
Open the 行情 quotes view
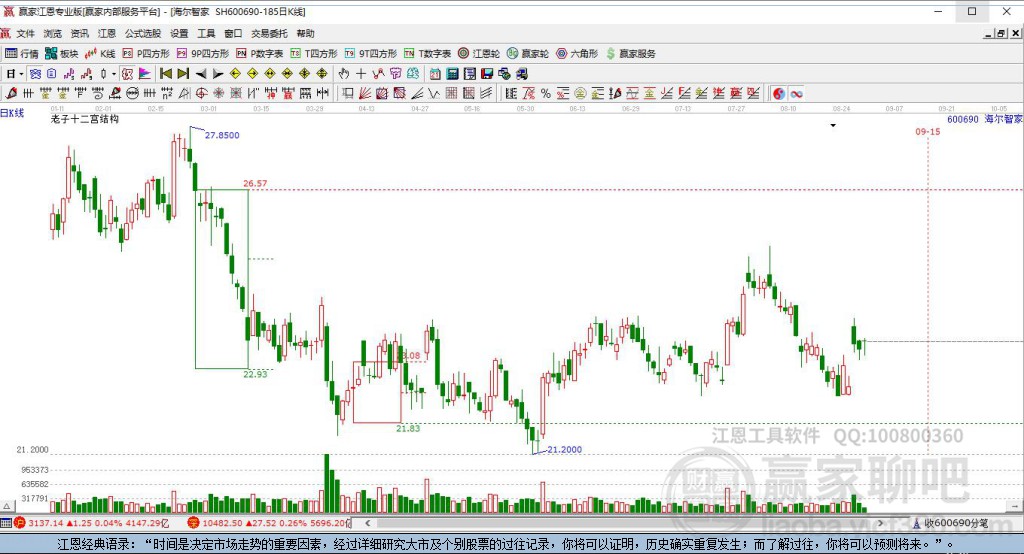tap(22, 54)
